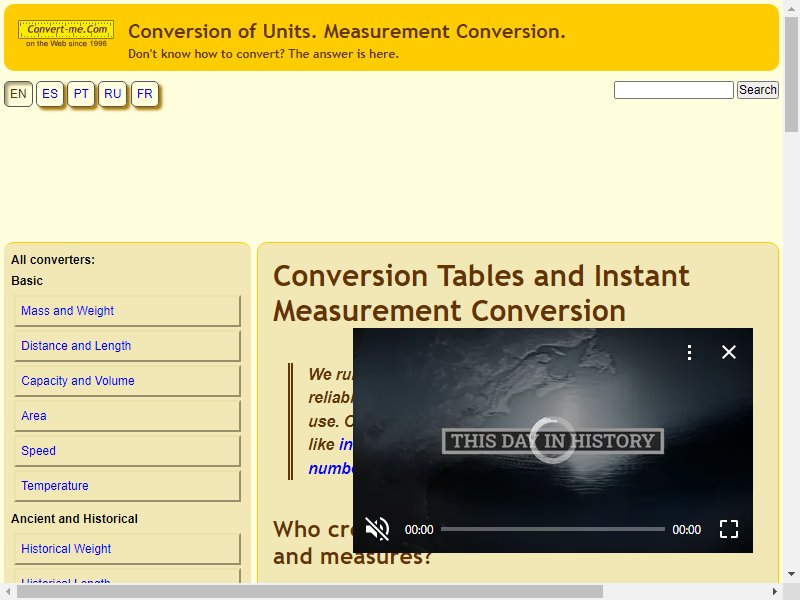This screenshot has height=600, width=800.
Task: Click the horizontal scrollbar thumb
Action: point(310,592)
